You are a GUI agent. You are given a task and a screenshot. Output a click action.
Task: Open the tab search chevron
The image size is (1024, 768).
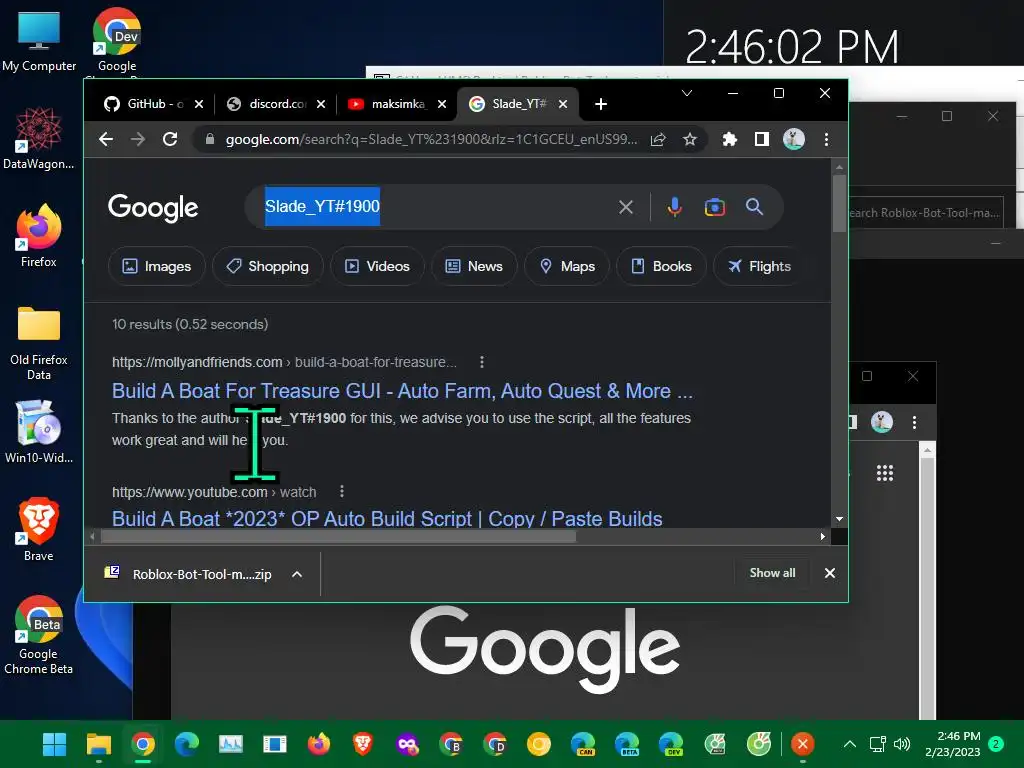[x=687, y=93]
